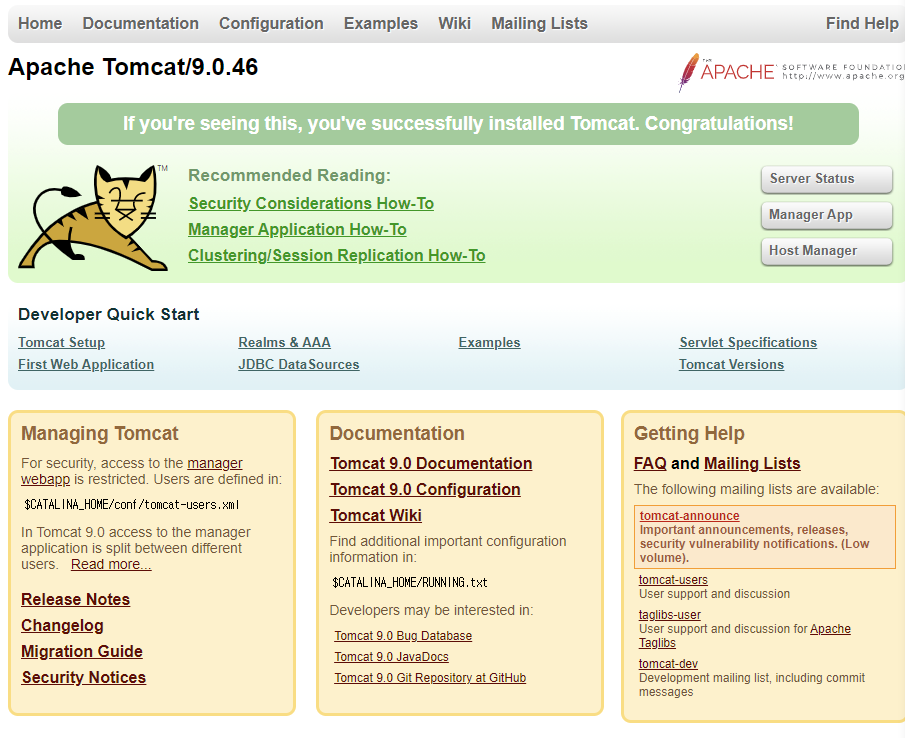This screenshot has width=905, height=738.
Task: Click the Server Status button
Action: [827, 179]
